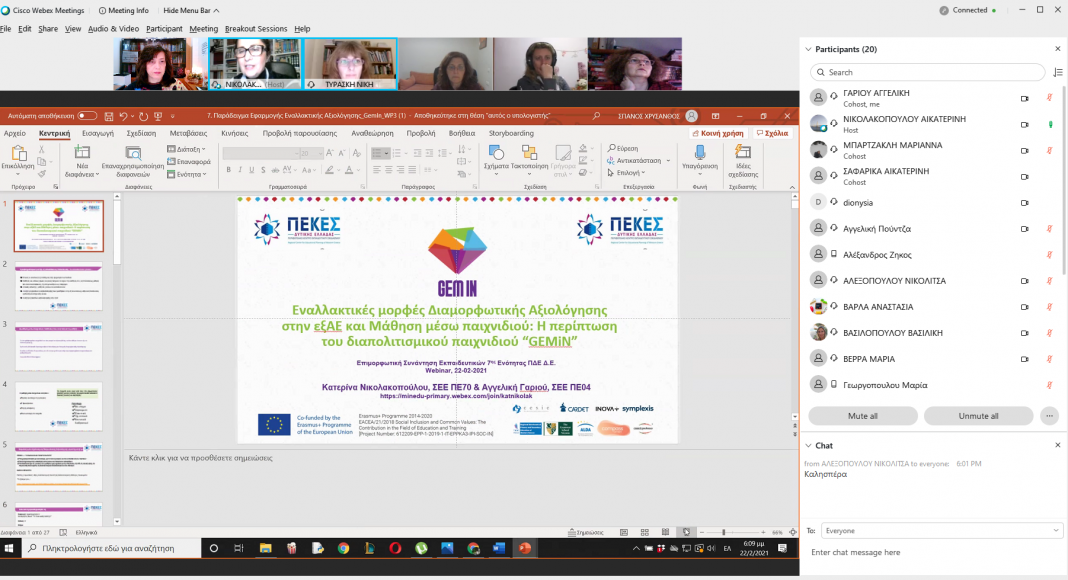1068x580 pixels.
Task: Collapse the Participants panel section
Action: [x=808, y=49]
